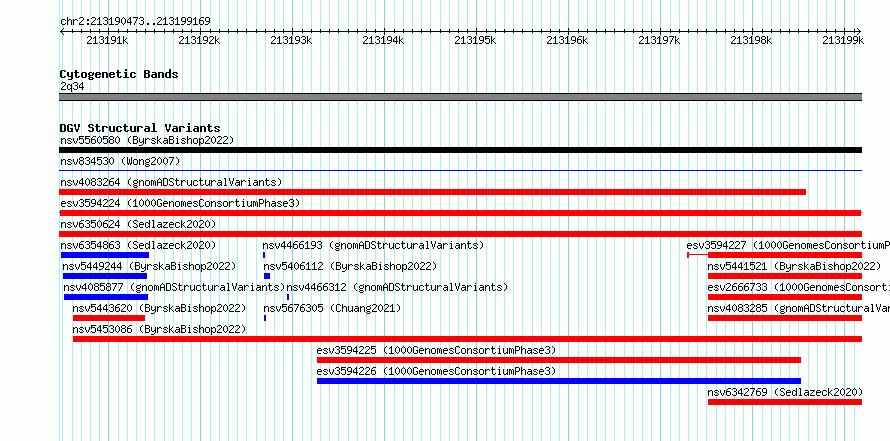Click the nsv5406112 (ByrskaBishop2022) label
The width and height of the screenshot is (890, 441).
(350, 266)
